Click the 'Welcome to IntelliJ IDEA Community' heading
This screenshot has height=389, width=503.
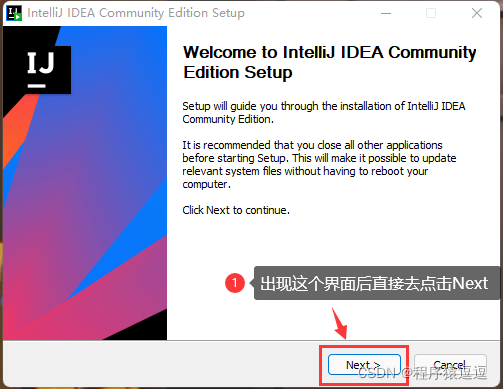coord(330,62)
